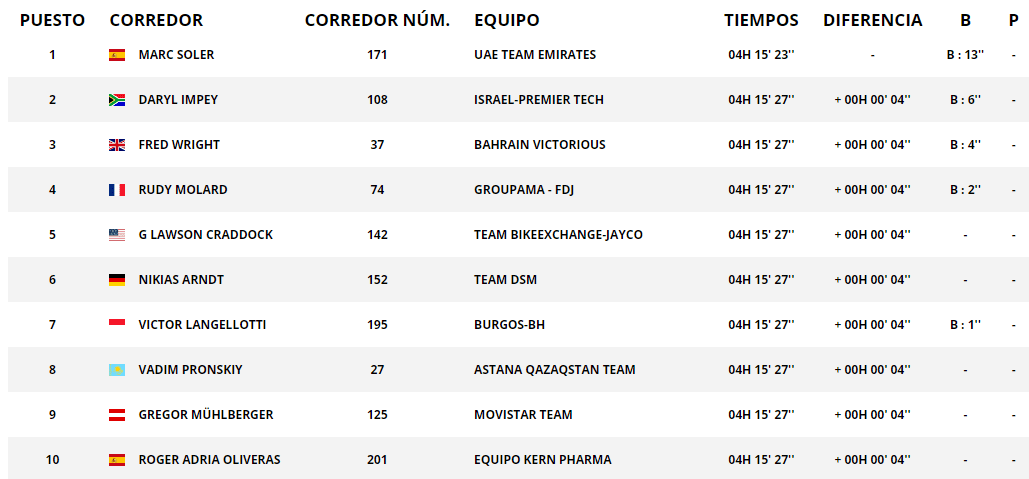Click the Equipo Kern Pharma team name

click(x=542, y=460)
